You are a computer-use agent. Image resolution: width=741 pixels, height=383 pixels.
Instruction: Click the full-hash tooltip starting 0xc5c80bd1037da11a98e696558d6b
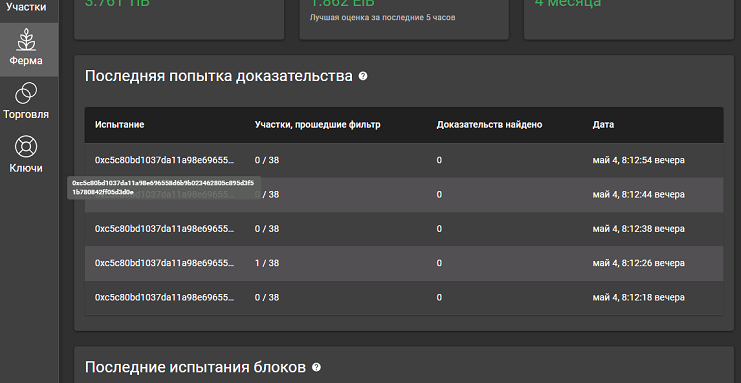tap(164, 188)
